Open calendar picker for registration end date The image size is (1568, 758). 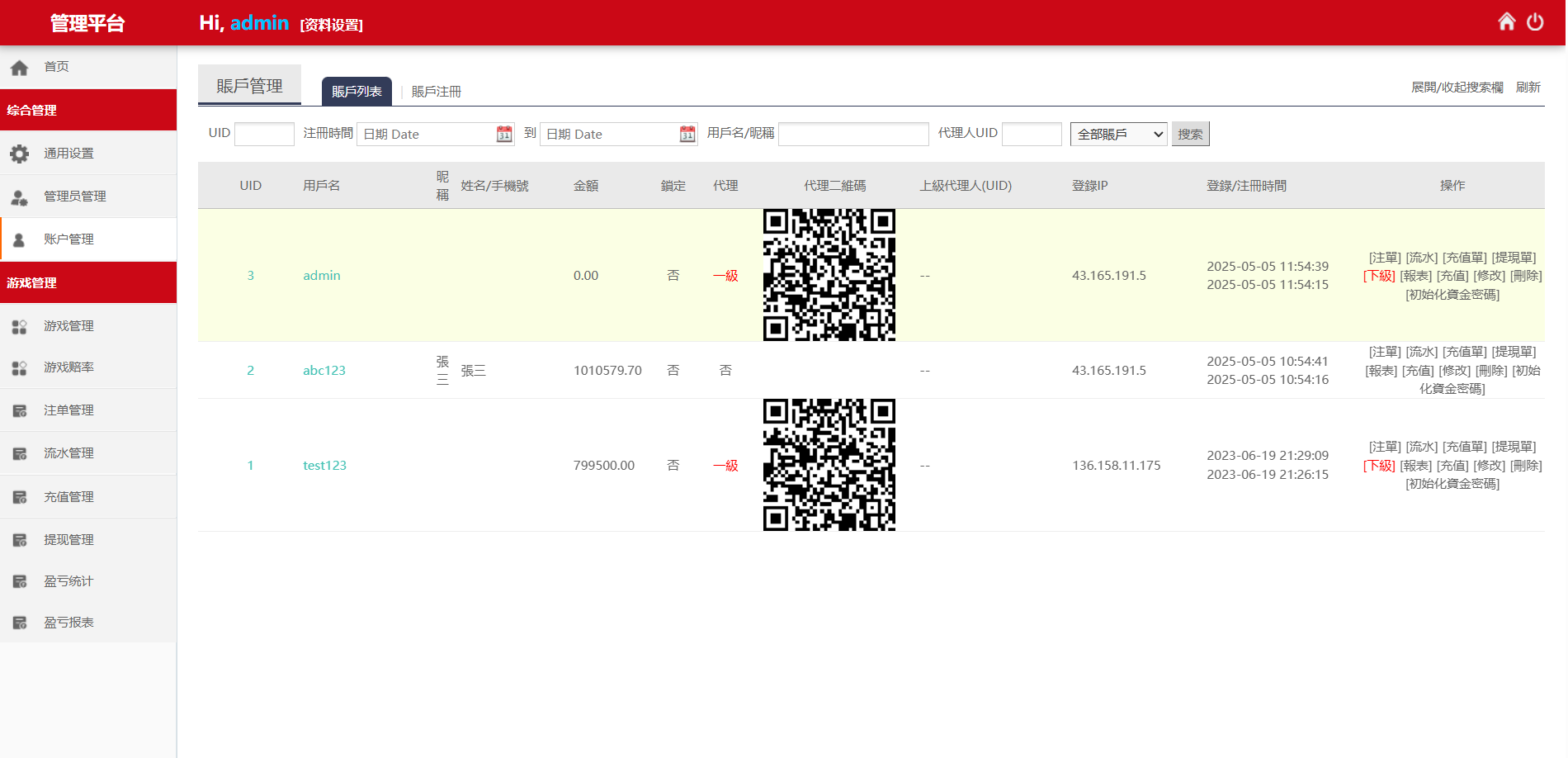[x=687, y=134]
